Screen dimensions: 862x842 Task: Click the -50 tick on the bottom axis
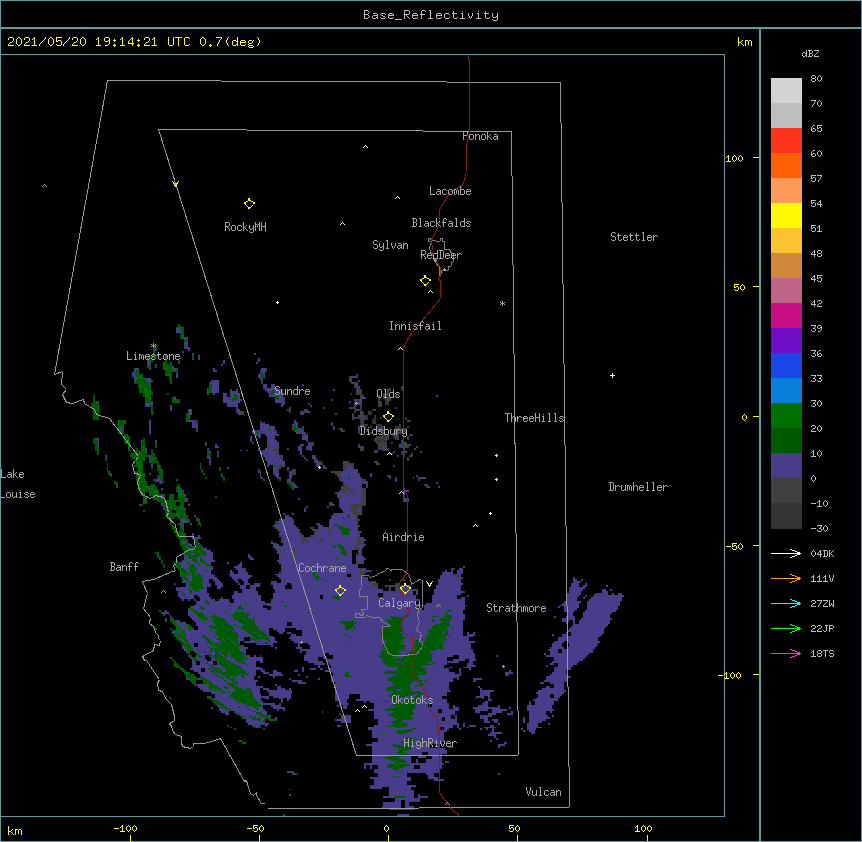[255, 828]
